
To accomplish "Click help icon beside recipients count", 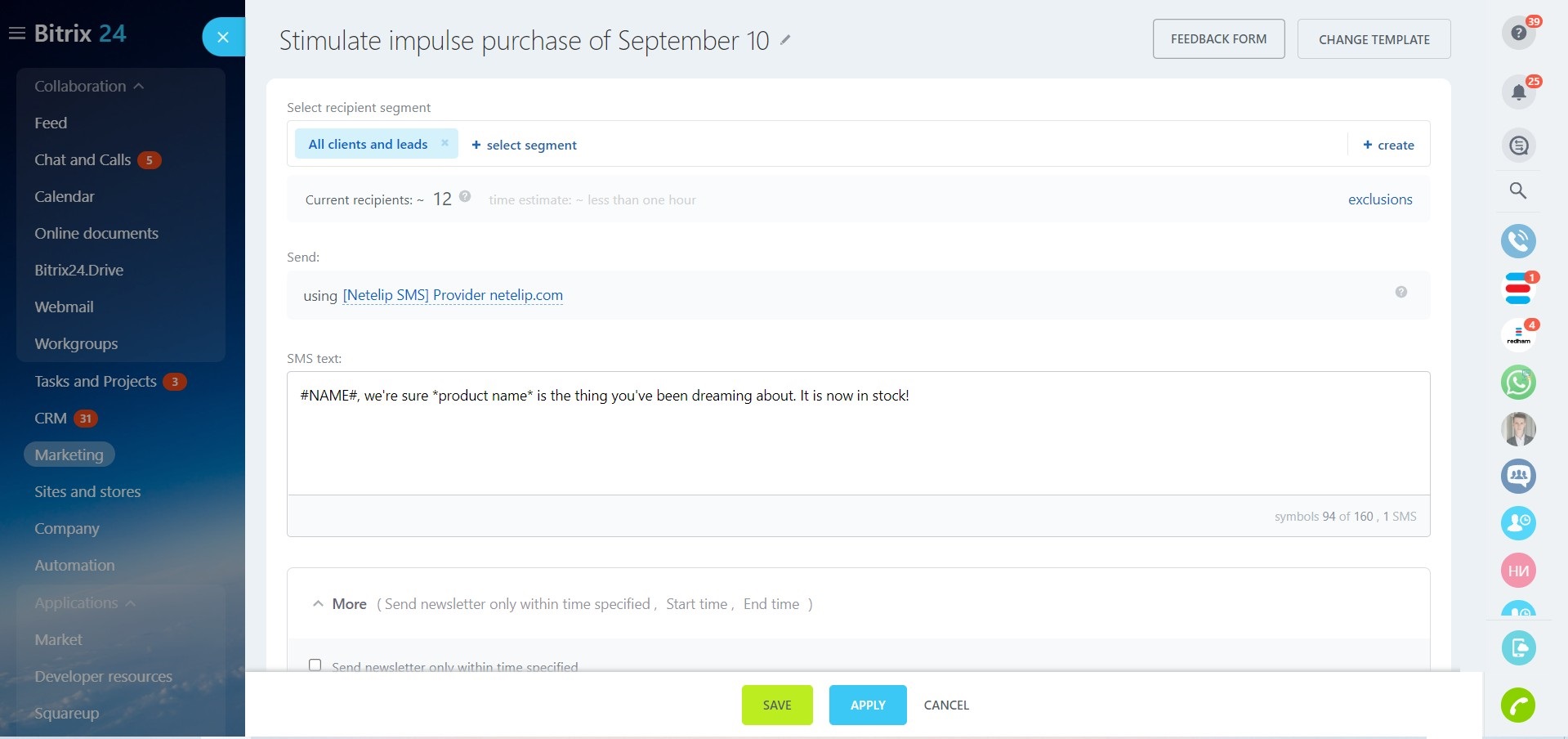I will click(x=465, y=196).
